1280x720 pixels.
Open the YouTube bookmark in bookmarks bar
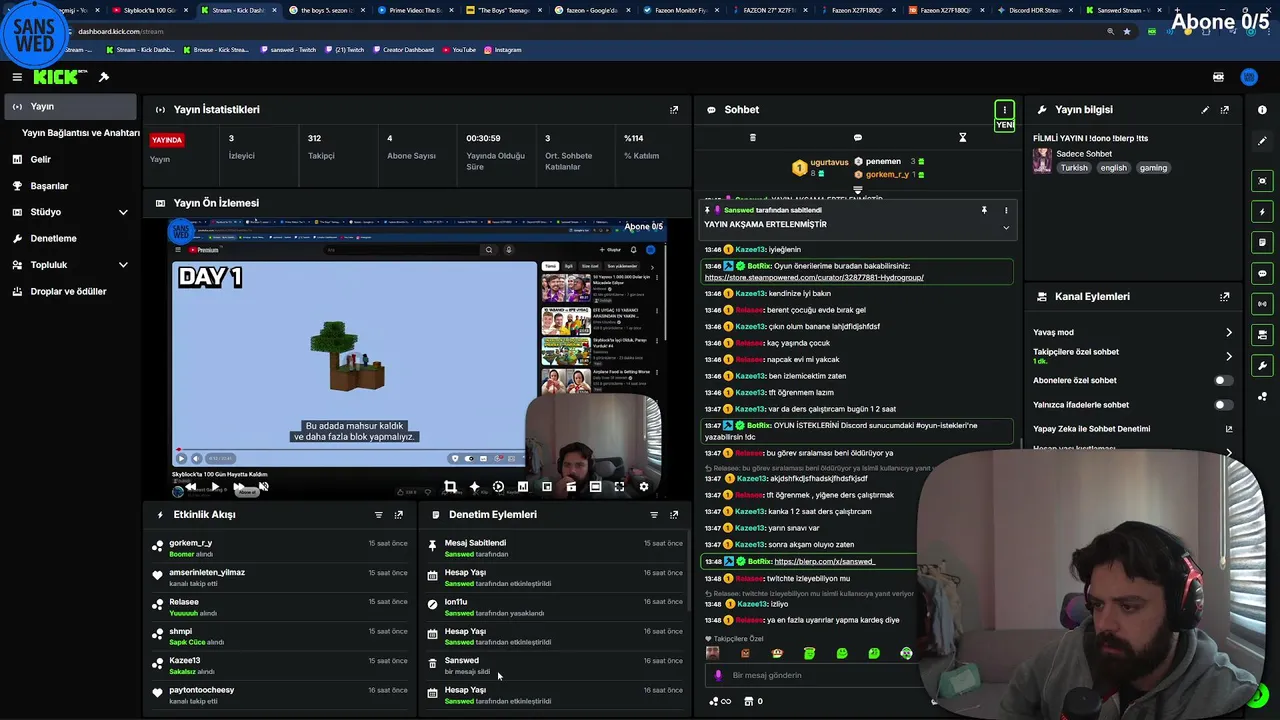(x=459, y=50)
